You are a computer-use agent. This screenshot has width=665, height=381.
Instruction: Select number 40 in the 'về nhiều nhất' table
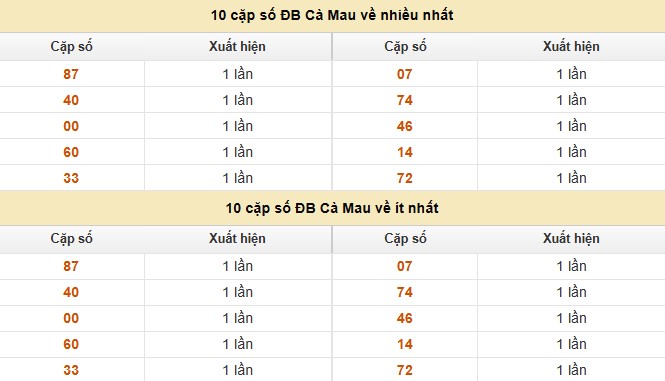(x=71, y=100)
